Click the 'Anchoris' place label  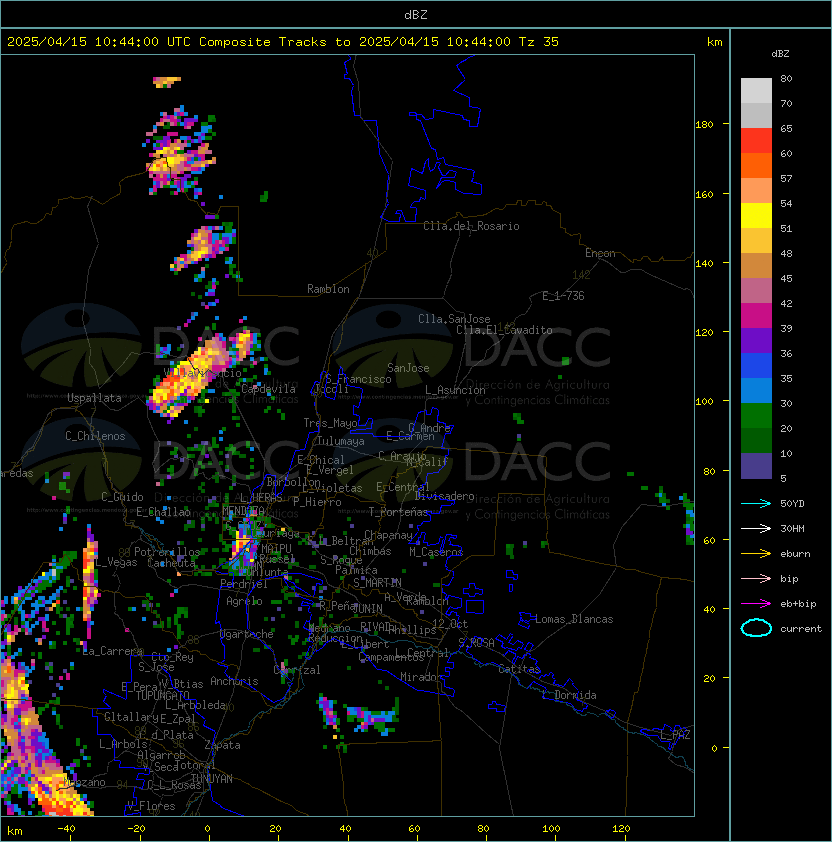click(x=234, y=681)
